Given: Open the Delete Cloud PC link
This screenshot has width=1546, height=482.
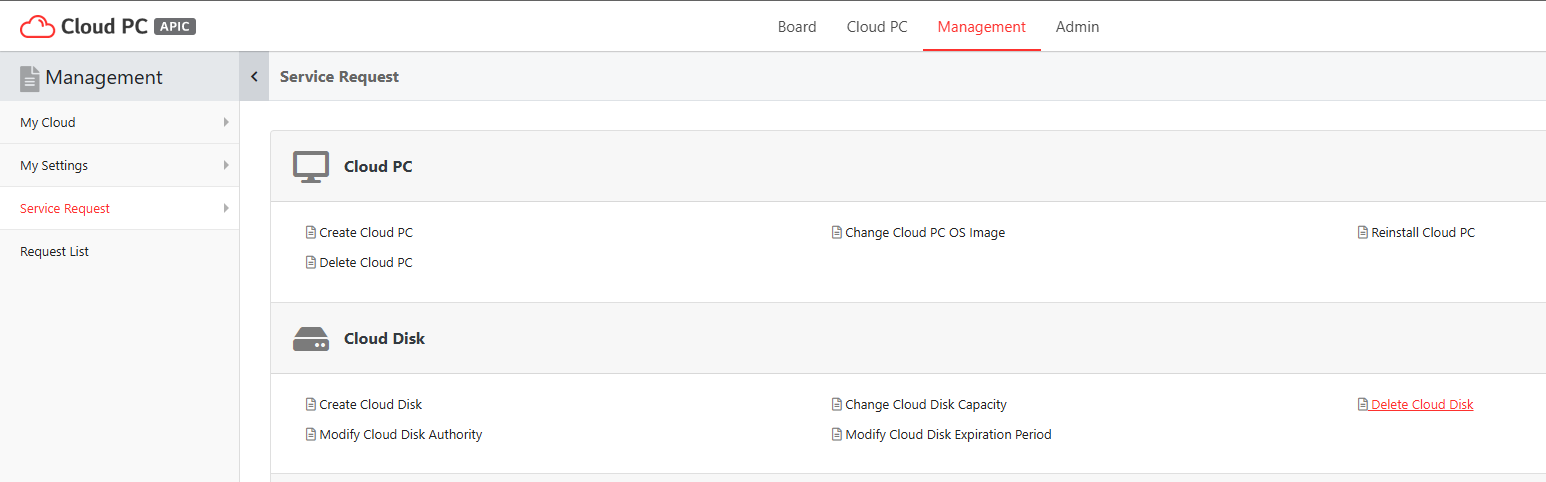Looking at the screenshot, I should 366,262.
